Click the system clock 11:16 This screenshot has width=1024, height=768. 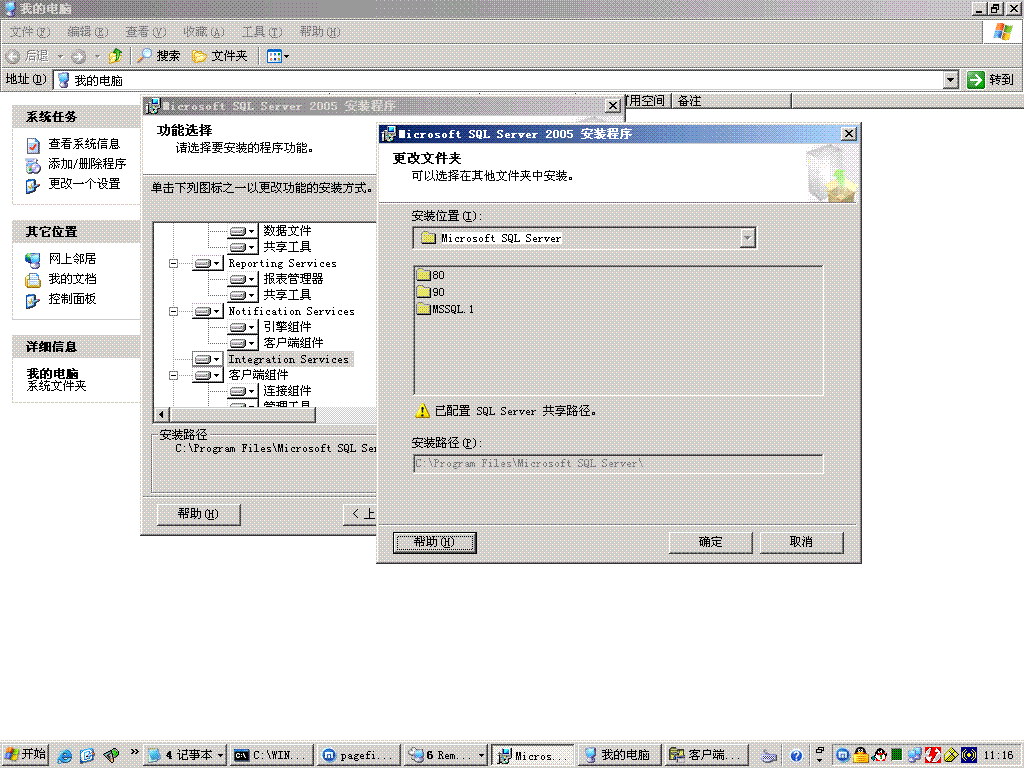(x=999, y=756)
